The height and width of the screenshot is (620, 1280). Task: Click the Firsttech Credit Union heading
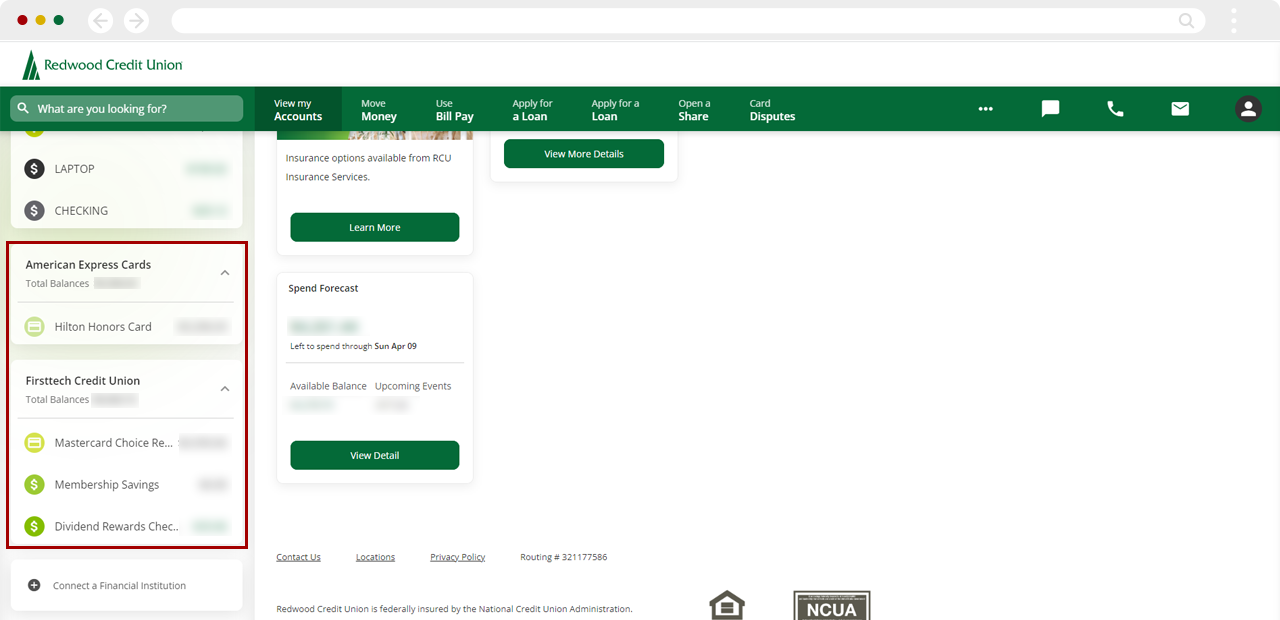click(x=83, y=381)
